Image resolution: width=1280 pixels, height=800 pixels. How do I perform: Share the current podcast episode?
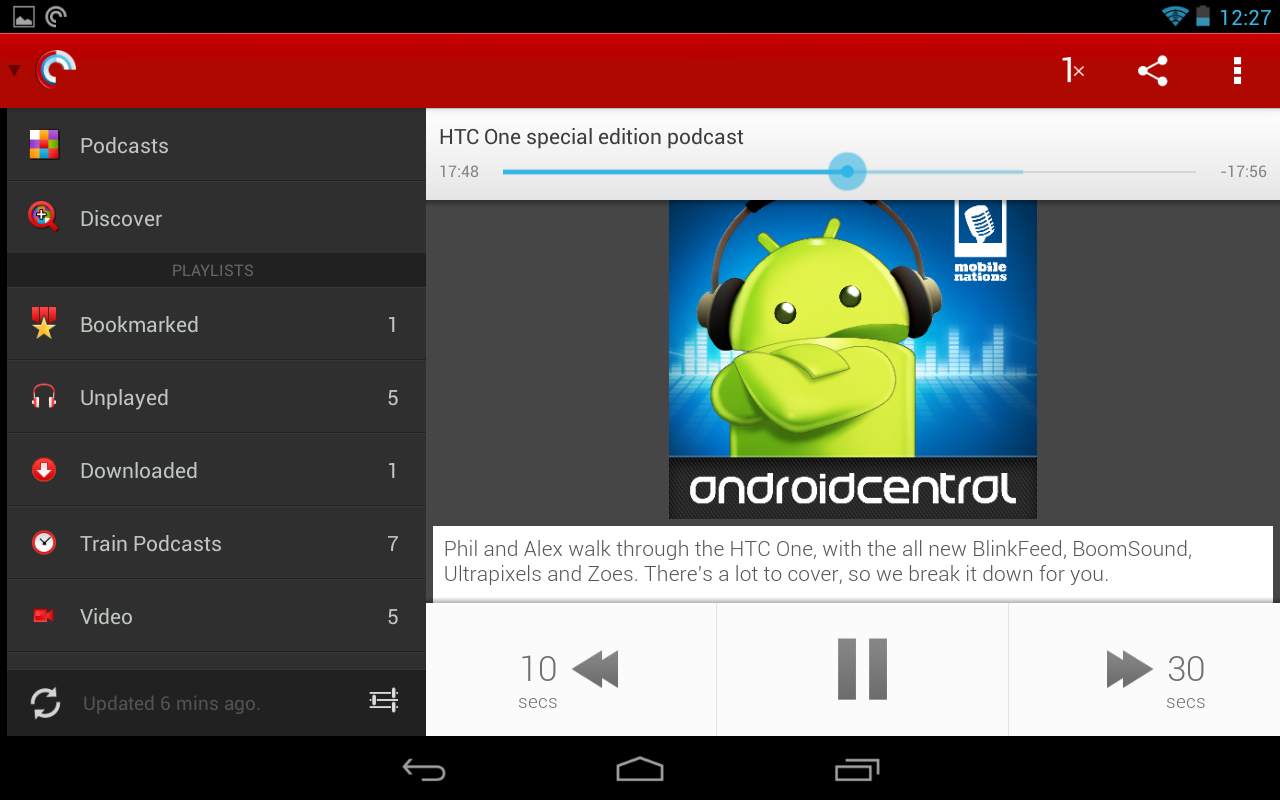pos(1153,70)
